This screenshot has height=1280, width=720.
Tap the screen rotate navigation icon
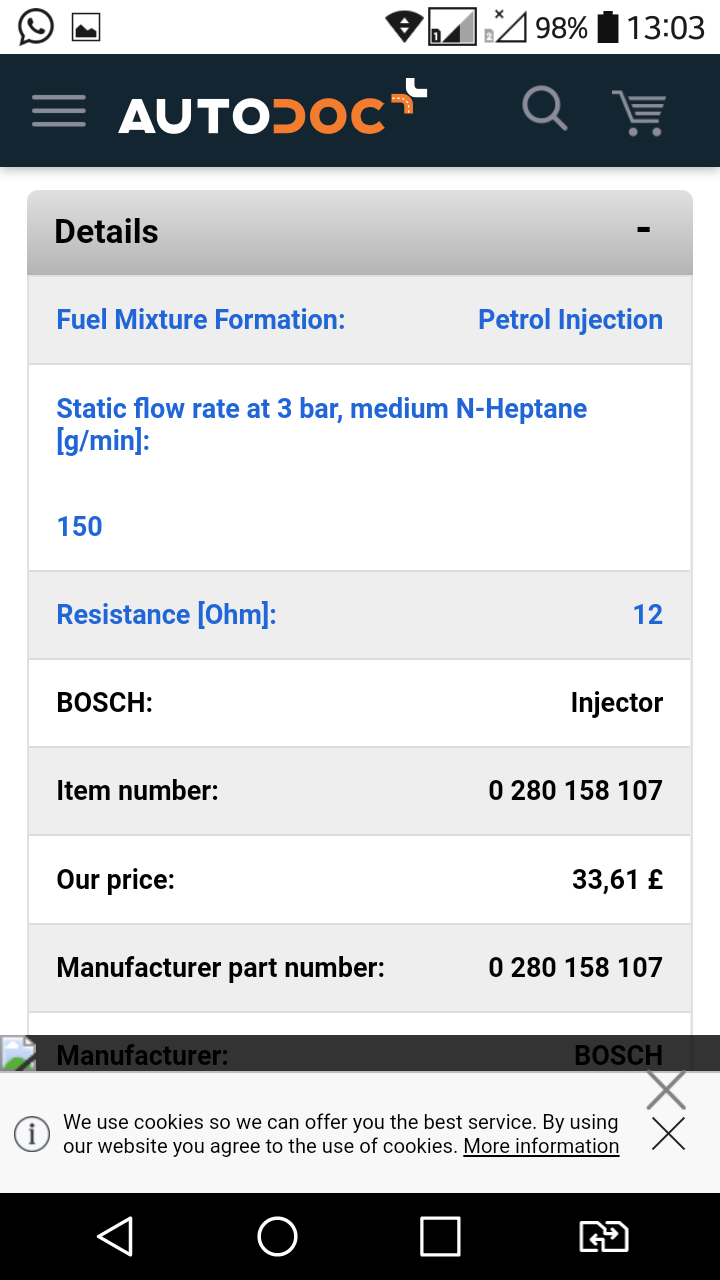(x=604, y=1237)
